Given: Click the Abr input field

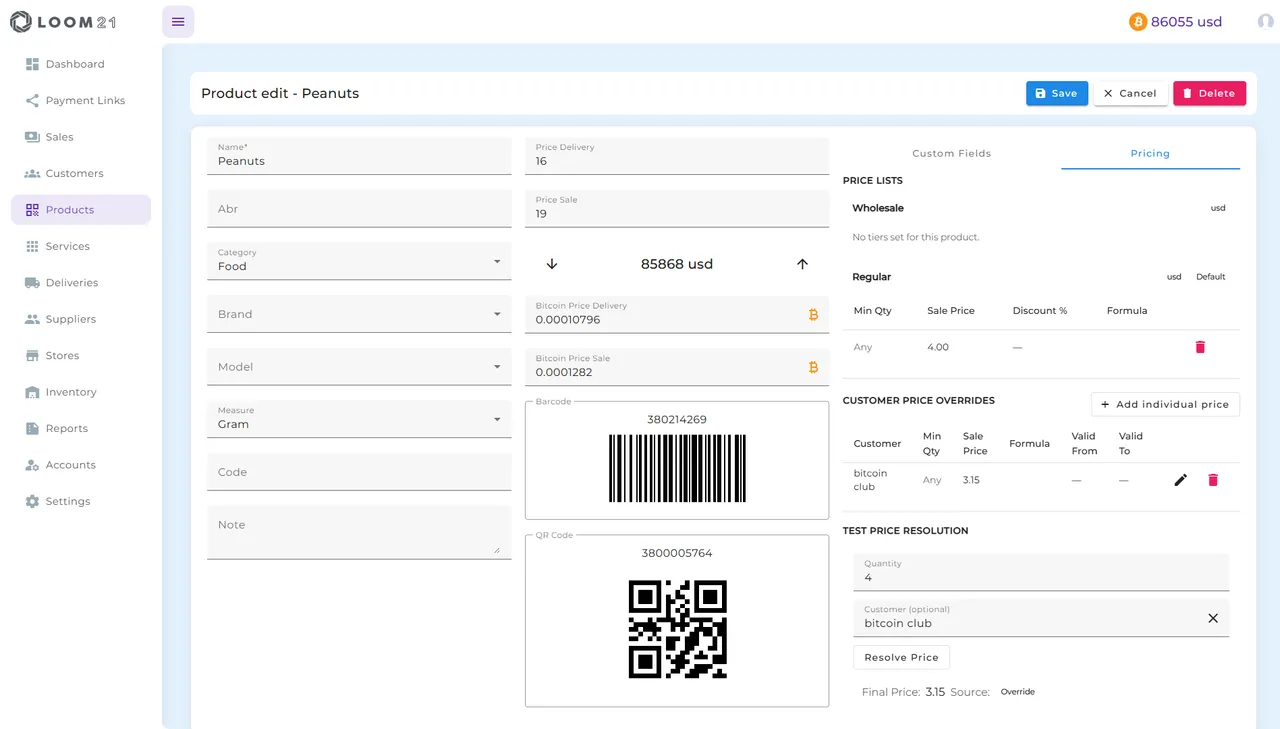Looking at the screenshot, I should [x=359, y=209].
